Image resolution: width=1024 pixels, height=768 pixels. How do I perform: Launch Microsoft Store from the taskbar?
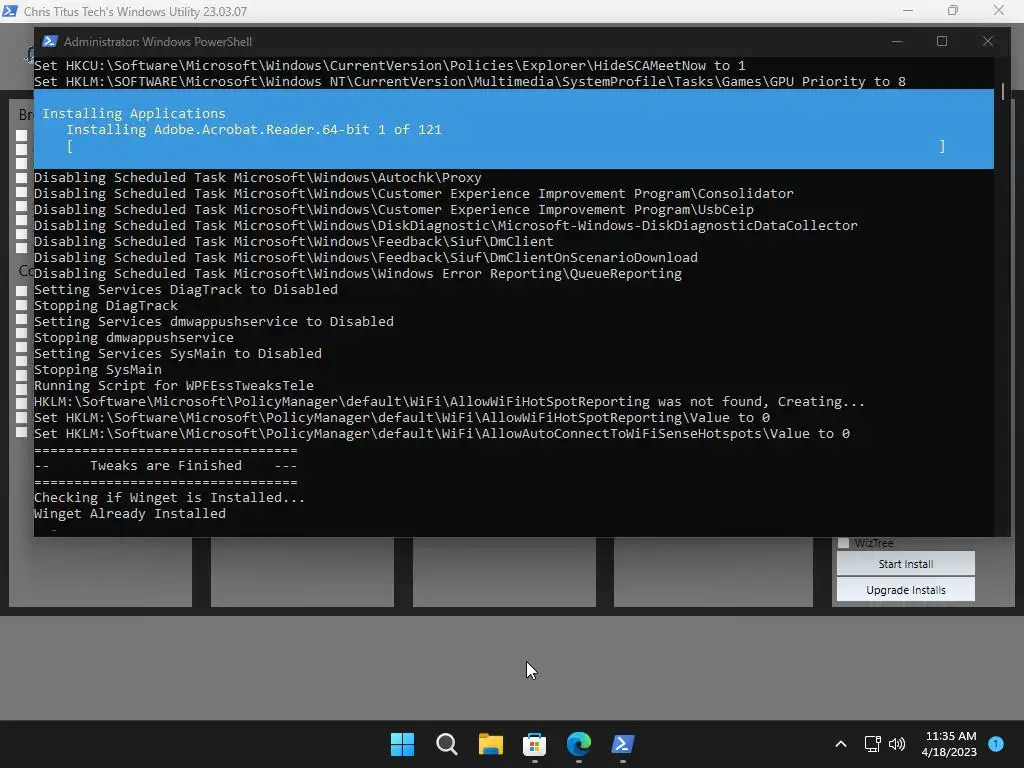534,744
